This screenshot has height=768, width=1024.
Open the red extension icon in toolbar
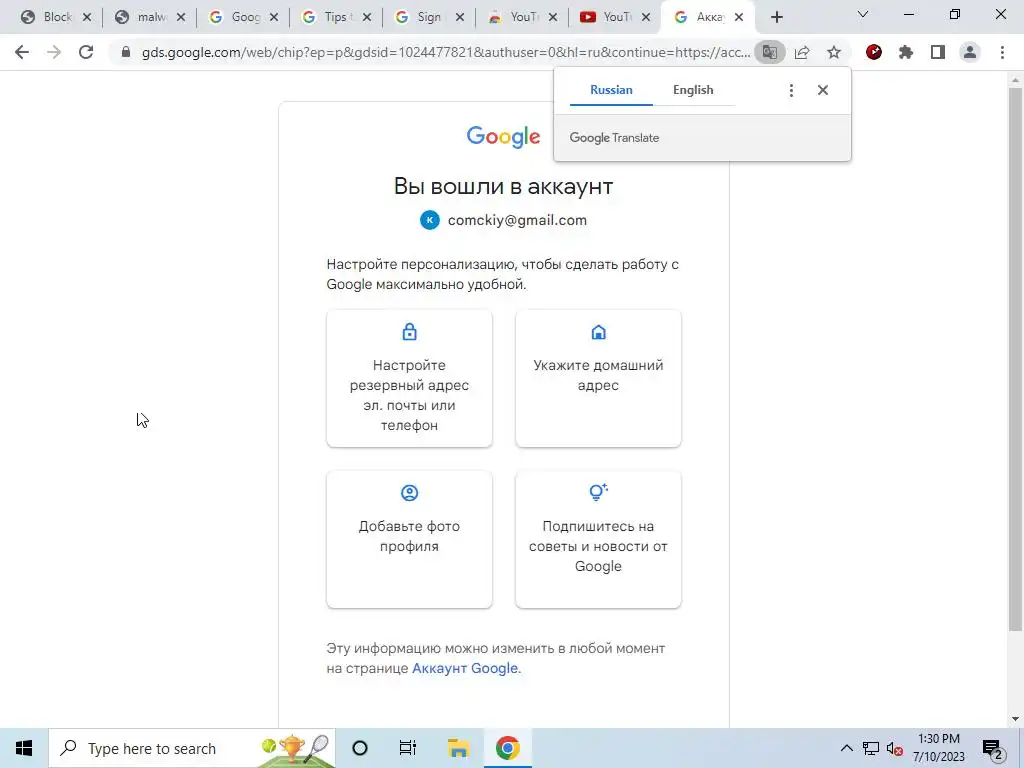coord(874,52)
